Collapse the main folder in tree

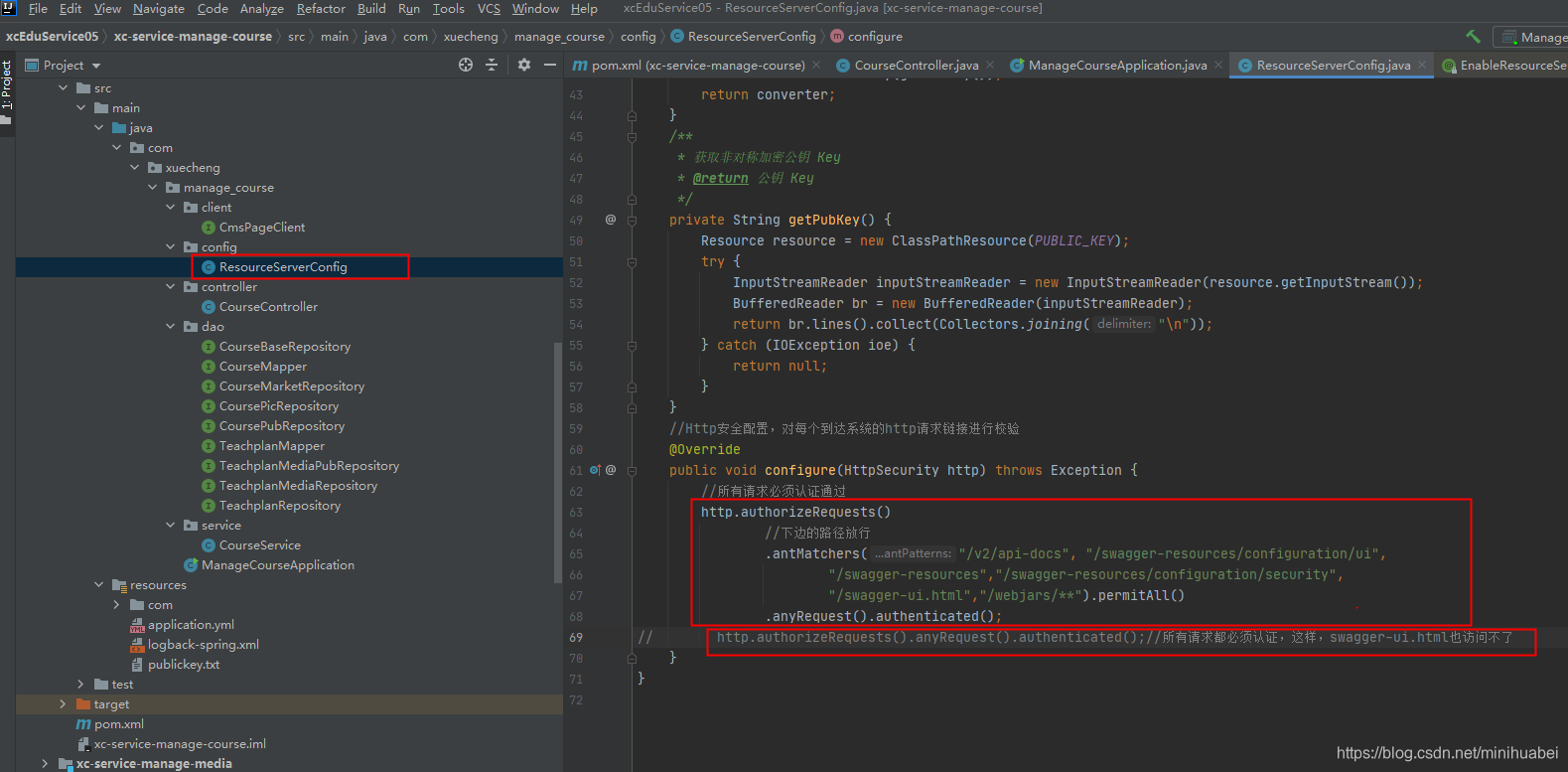pos(81,108)
